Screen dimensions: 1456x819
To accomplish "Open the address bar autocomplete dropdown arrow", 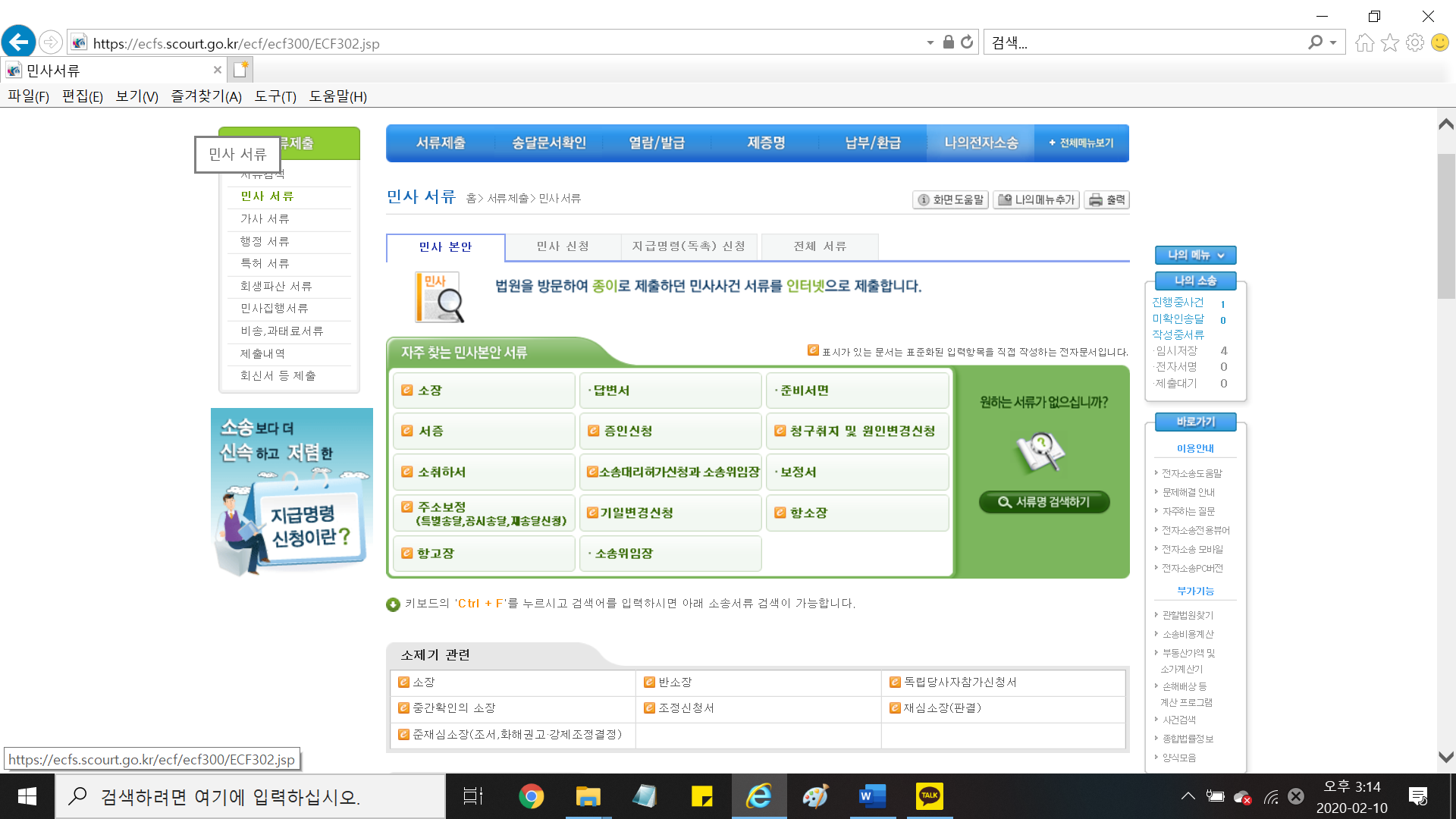I will [930, 42].
